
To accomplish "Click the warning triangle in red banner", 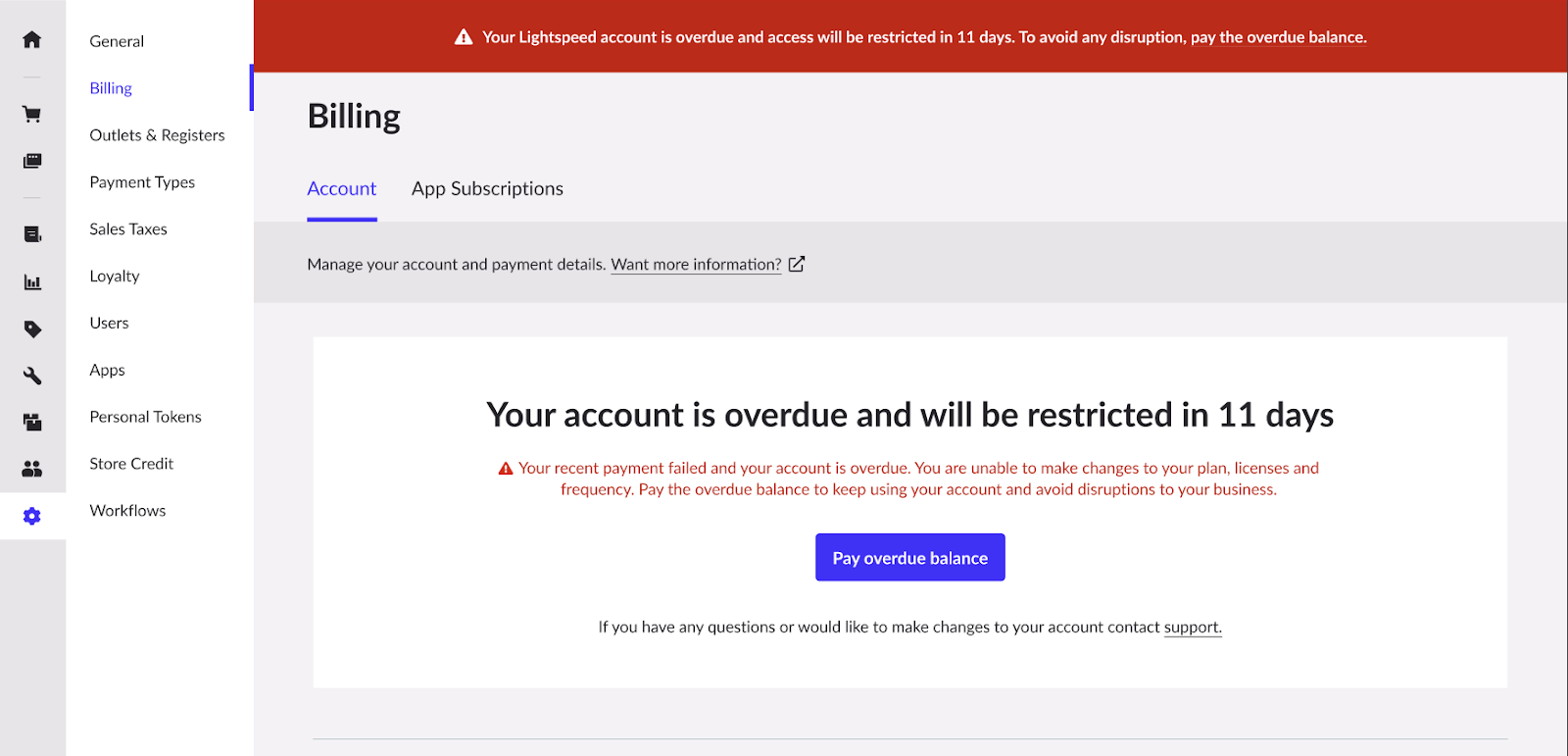I will (x=464, y=37).
